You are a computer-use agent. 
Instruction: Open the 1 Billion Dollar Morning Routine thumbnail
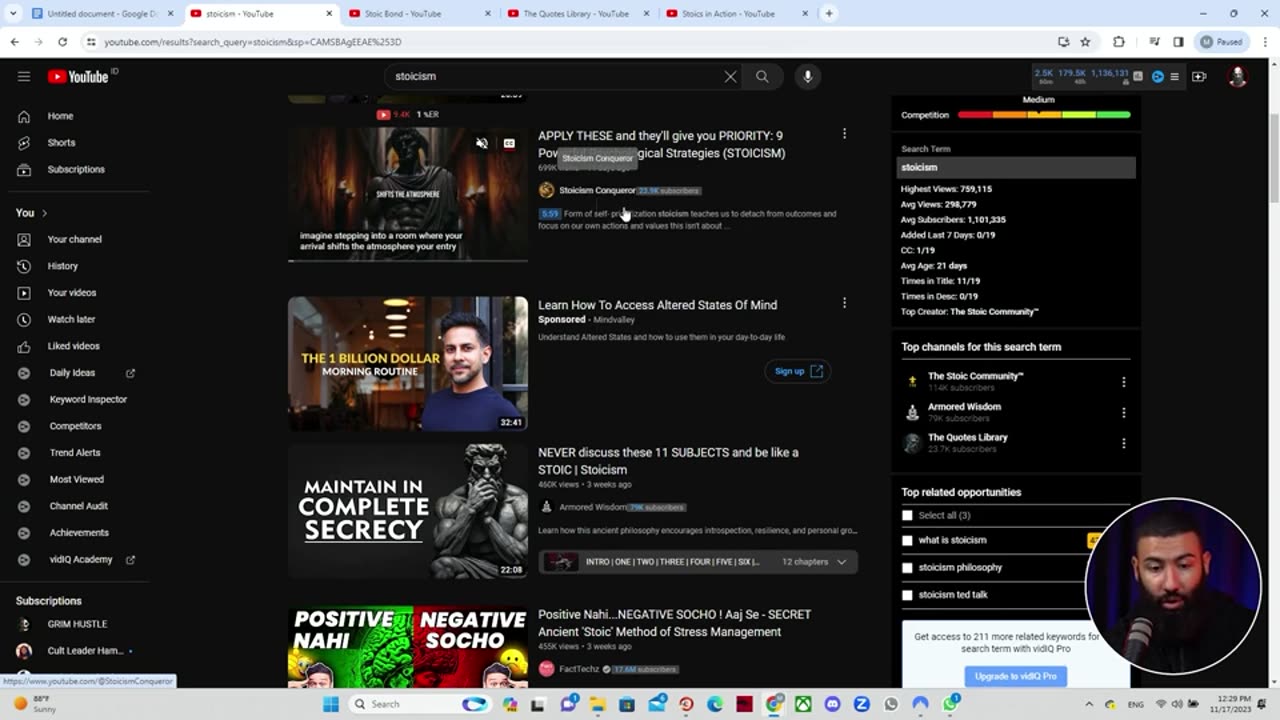point(408,363)
